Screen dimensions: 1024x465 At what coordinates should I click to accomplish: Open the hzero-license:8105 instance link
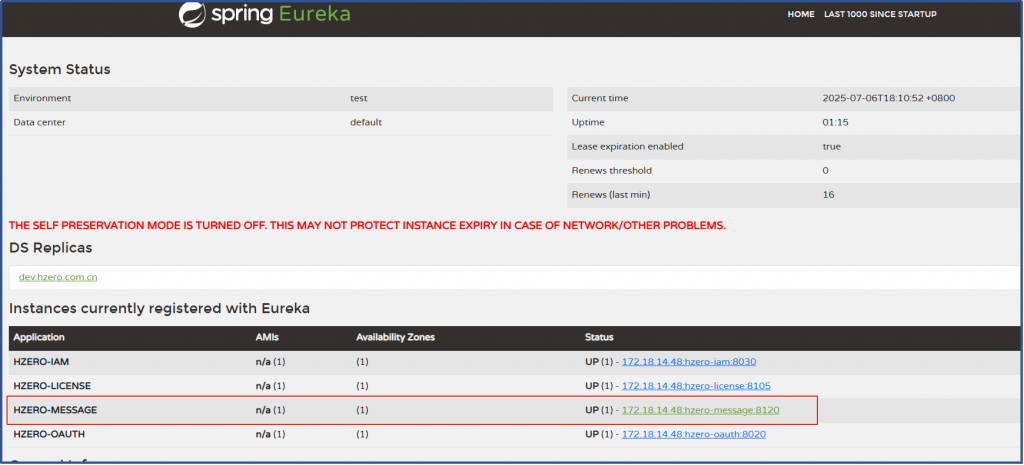696,385
